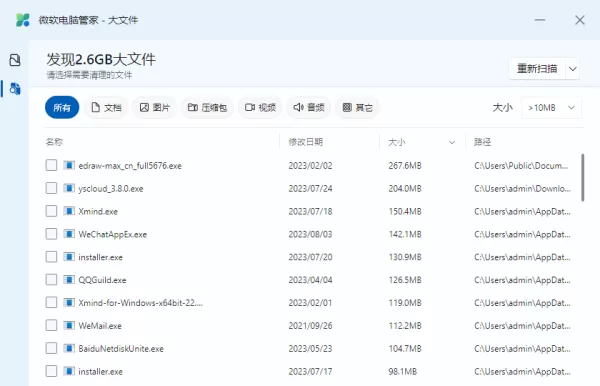Open the deep clean sidebar icon
The width and height of the screenshot is (600, 386).
tap(15, 60)
